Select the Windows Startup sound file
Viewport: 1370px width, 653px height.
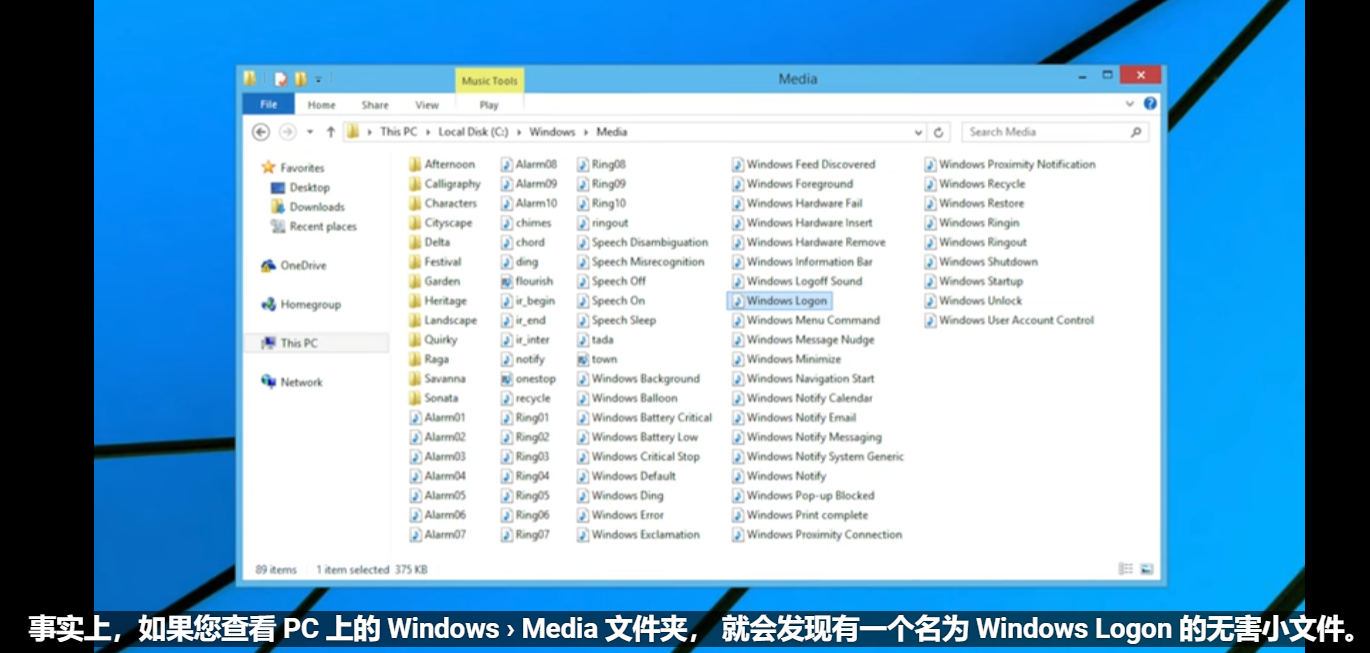coord(982,281)
